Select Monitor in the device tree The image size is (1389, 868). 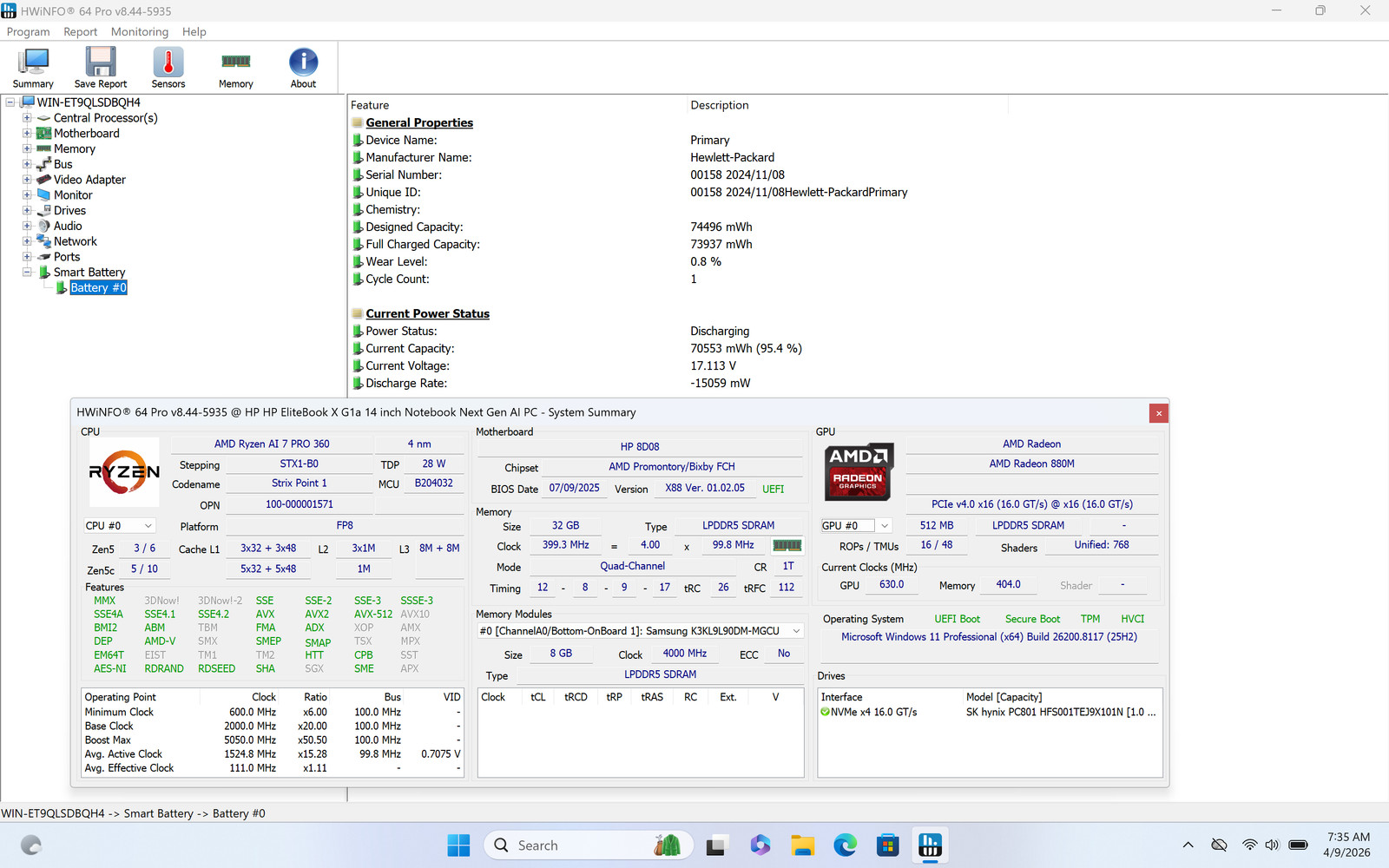click(73, 195)
